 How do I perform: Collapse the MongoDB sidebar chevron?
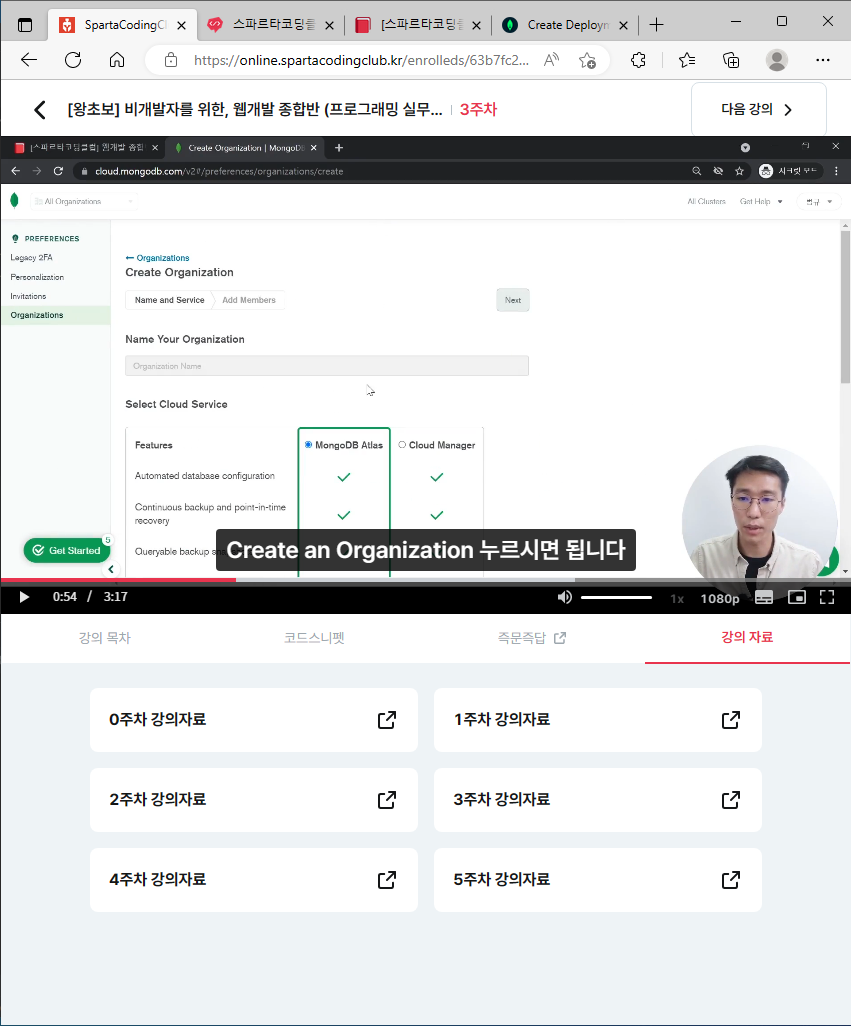[111, 569]
